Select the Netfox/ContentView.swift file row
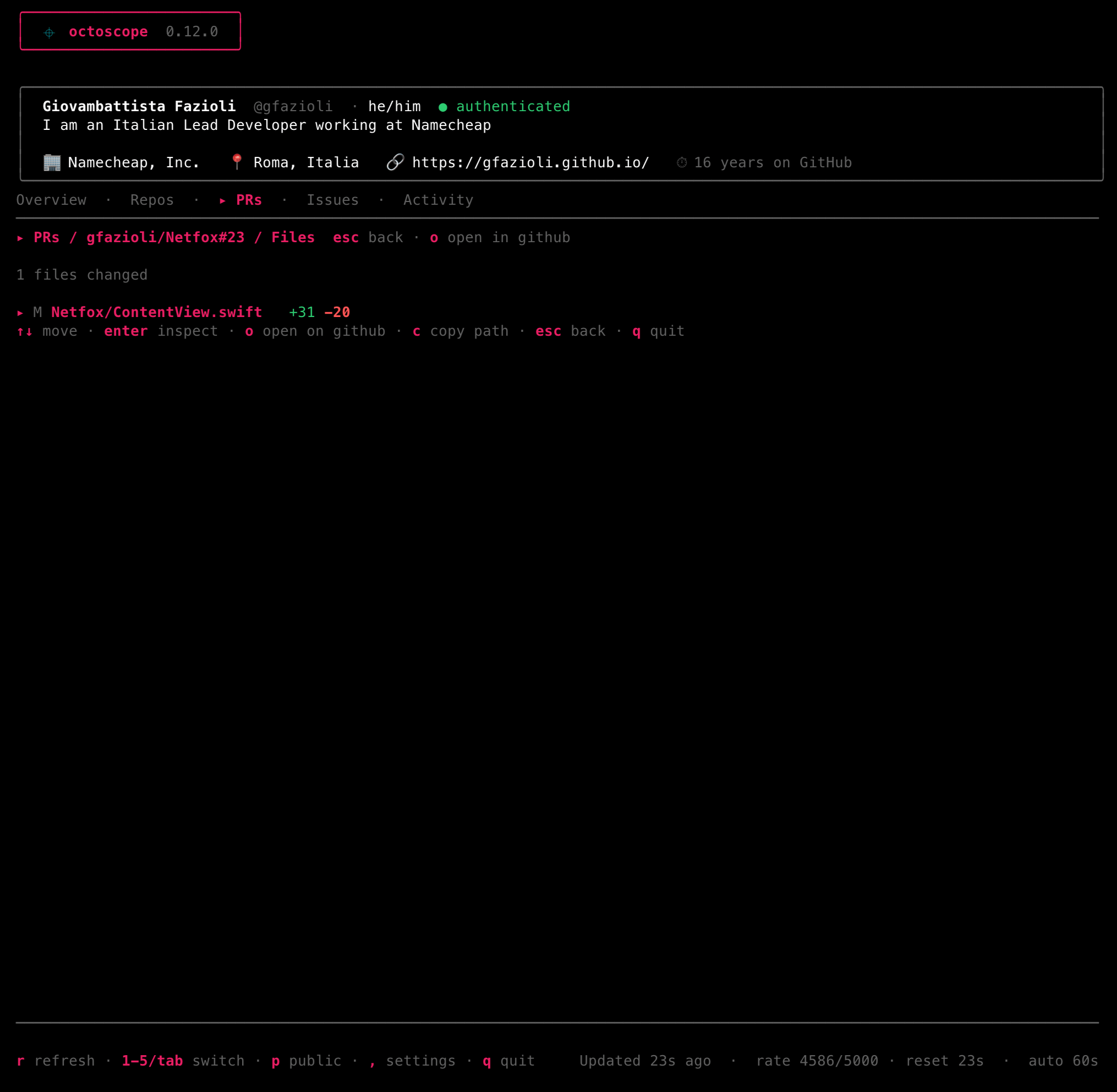This screenshot has width=1117, height=1092. [183, 313]
